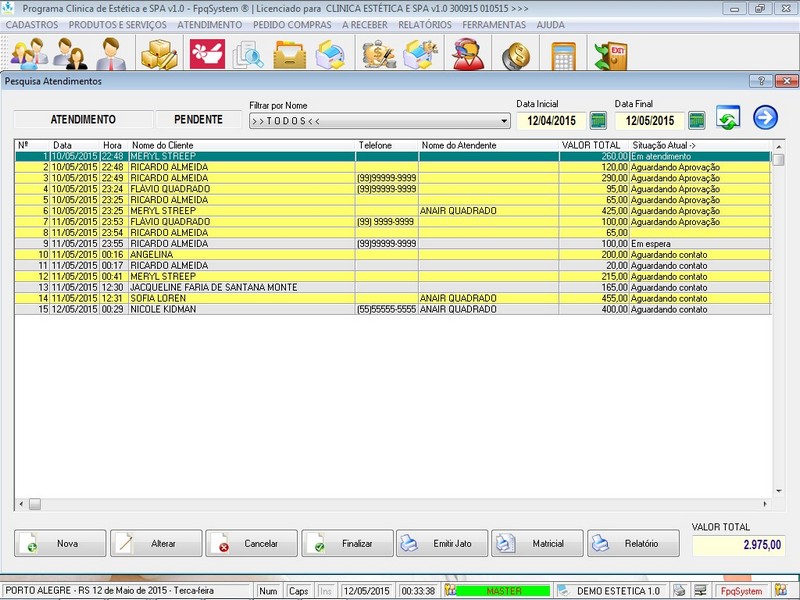Click the Emitir Jato print button
This screenshot has height=600, width=800.
pos(441,544)
